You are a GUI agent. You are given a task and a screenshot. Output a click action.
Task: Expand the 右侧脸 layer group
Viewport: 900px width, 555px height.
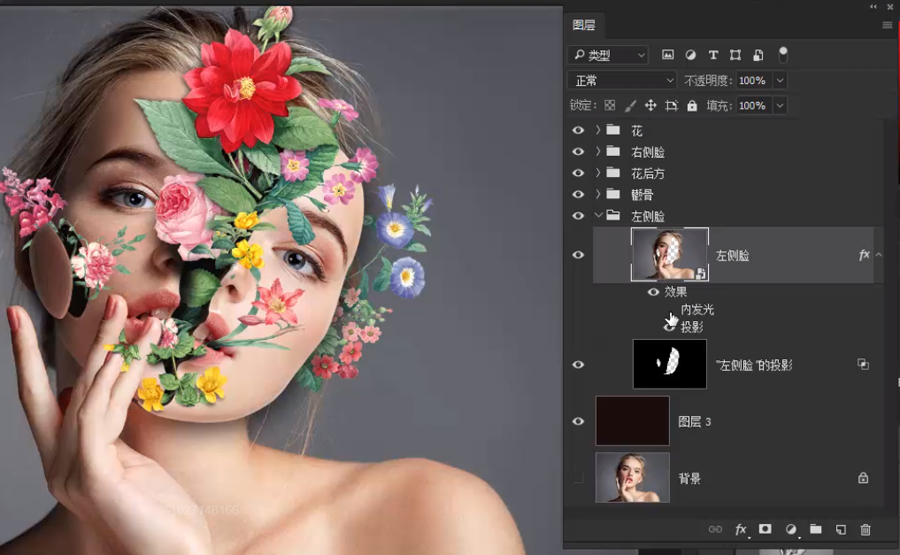pyautogui.click(x=598, y=152)
